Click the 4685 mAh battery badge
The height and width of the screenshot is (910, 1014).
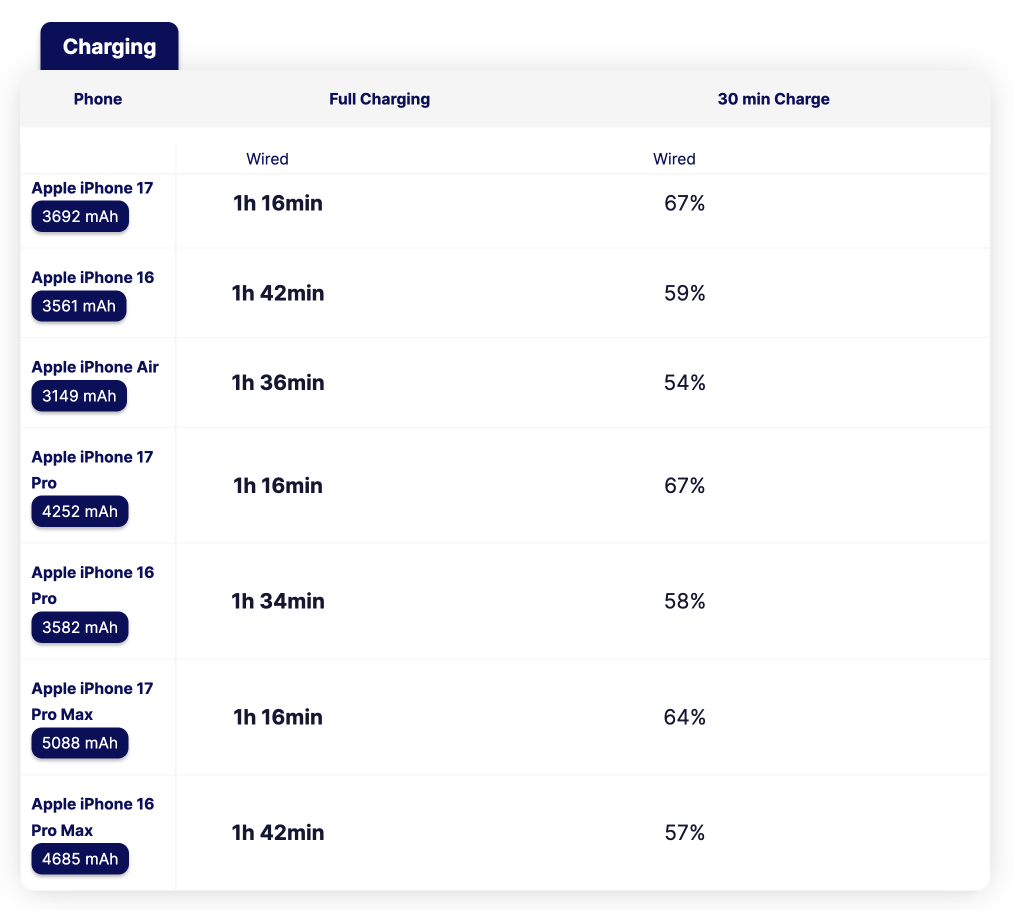80,859
